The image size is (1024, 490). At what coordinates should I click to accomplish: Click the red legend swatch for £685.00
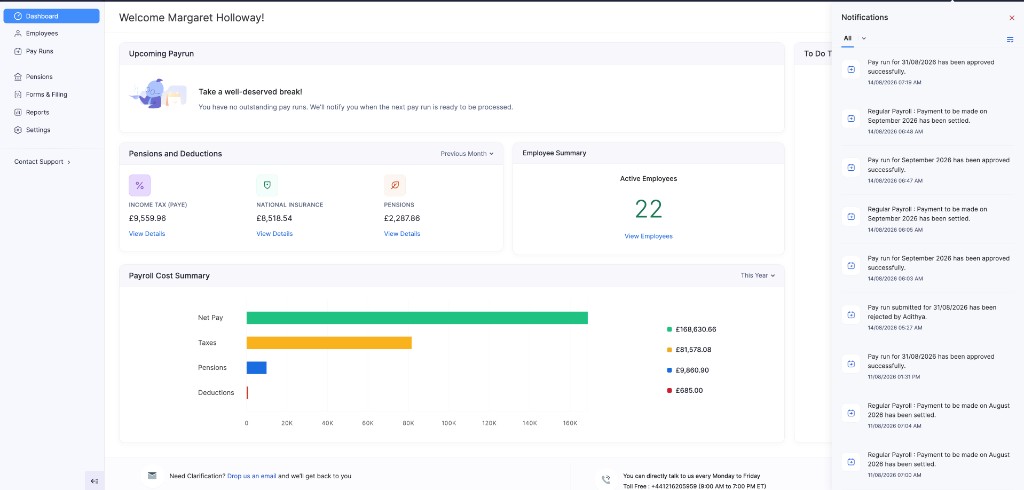(669, 391)
